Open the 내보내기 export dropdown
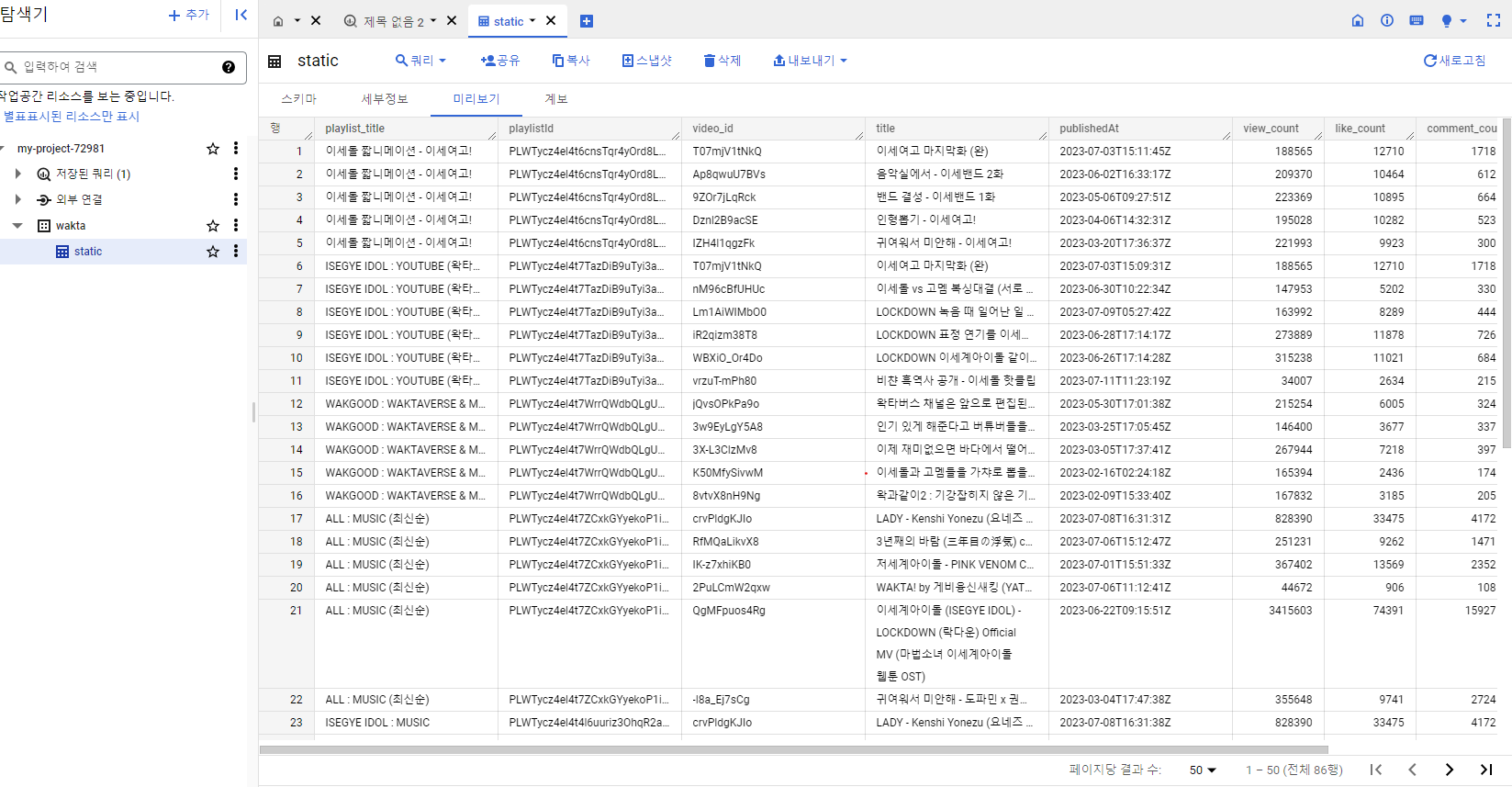Image resolution: width=1512 pixels, height=787 pixels. coord(810,61)
